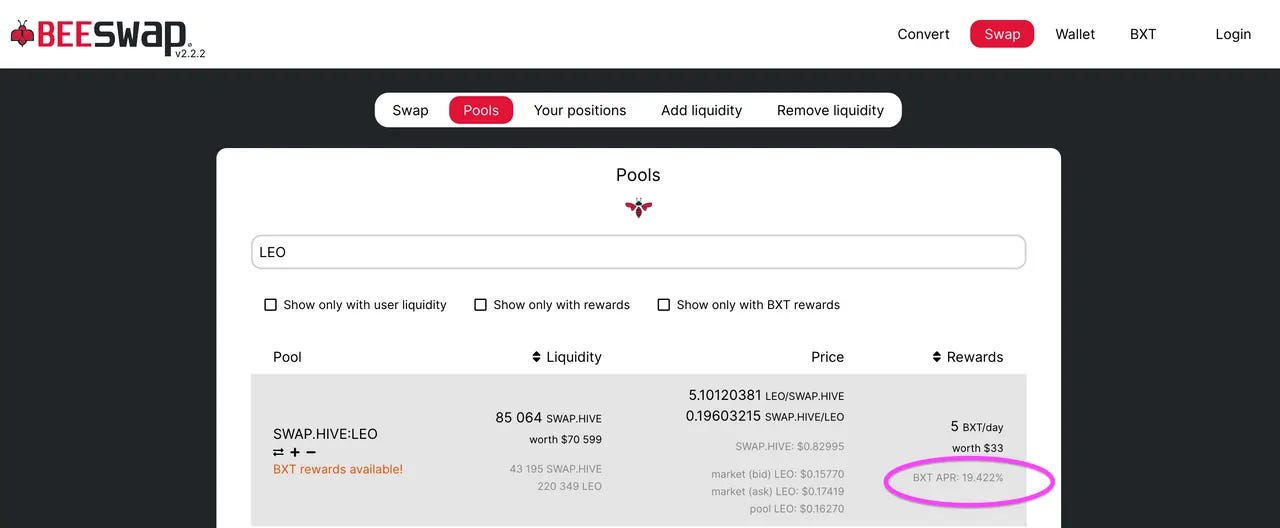The image size is (1280, 528).
Task: Open the Convert page in header
Action: (x=923, y=34)
